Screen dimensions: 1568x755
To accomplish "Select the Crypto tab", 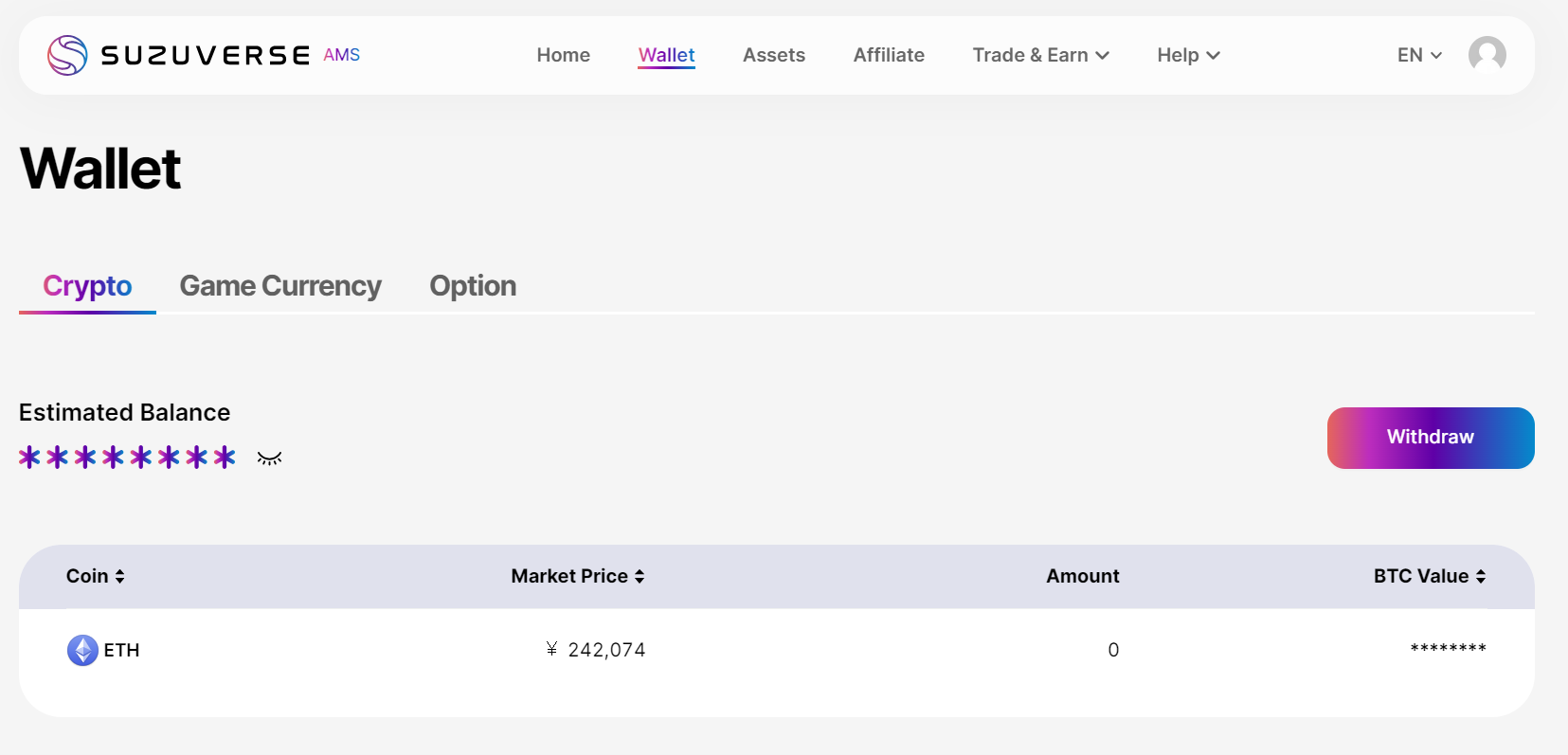I will pos(87,286).
